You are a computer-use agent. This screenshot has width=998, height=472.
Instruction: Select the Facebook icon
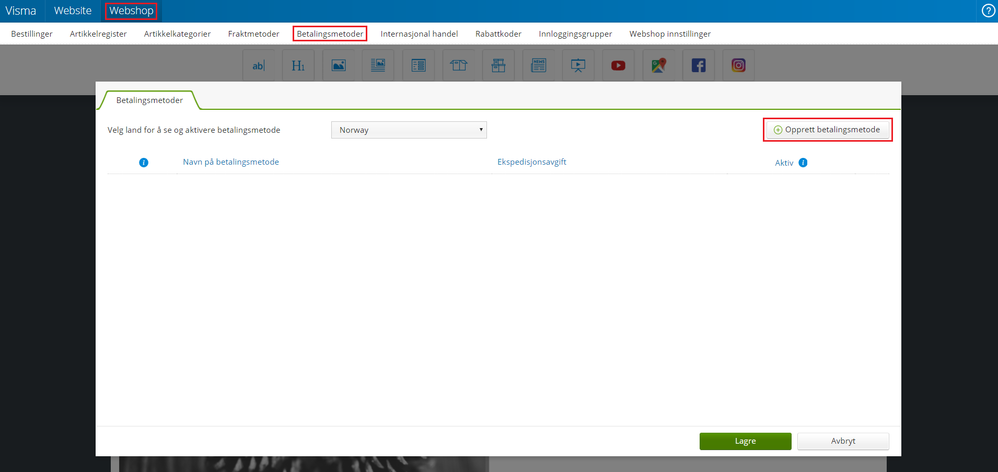click(x=698, y=65)
